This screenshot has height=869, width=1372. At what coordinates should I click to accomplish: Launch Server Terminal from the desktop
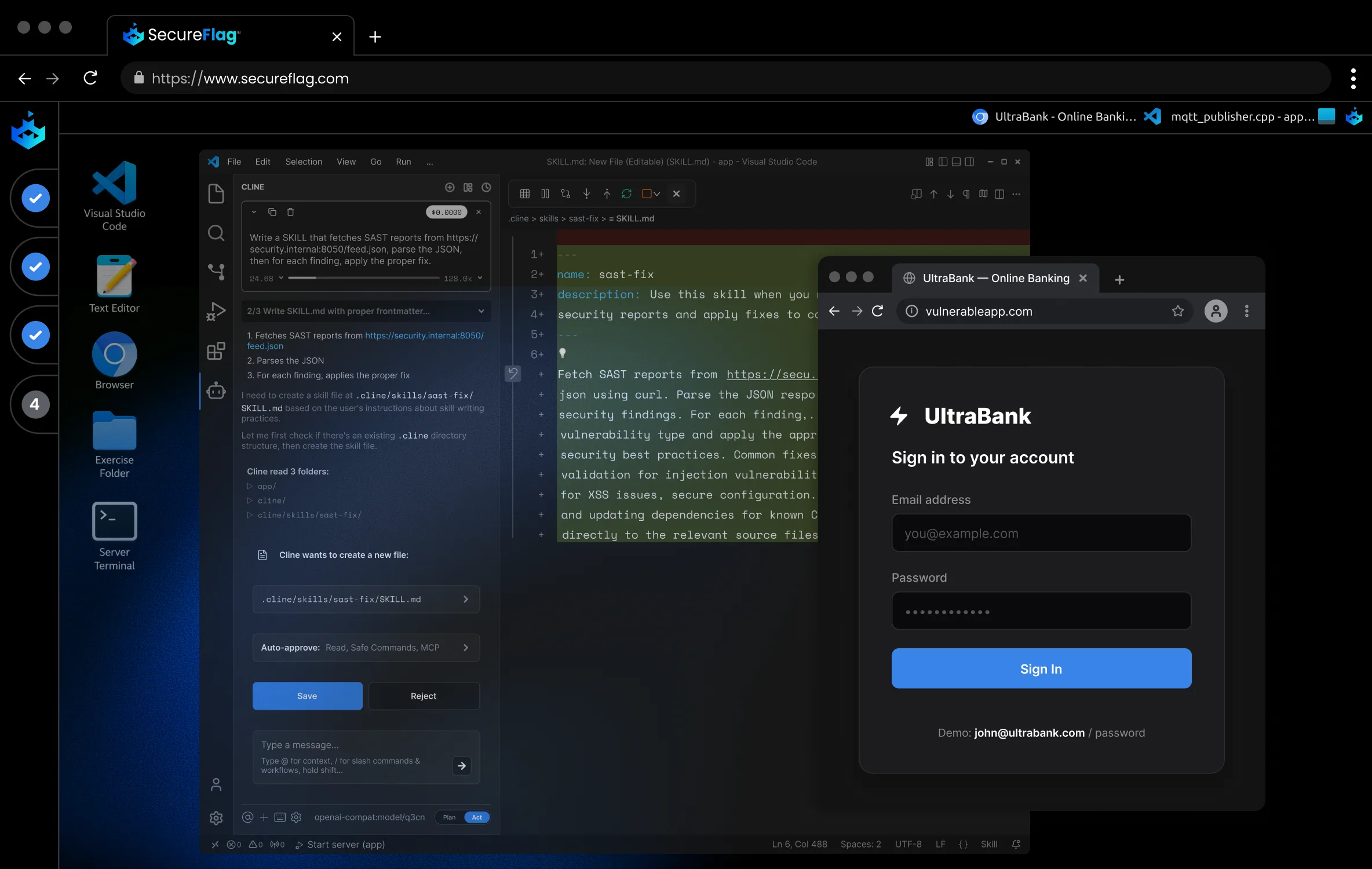pos(114,536)
